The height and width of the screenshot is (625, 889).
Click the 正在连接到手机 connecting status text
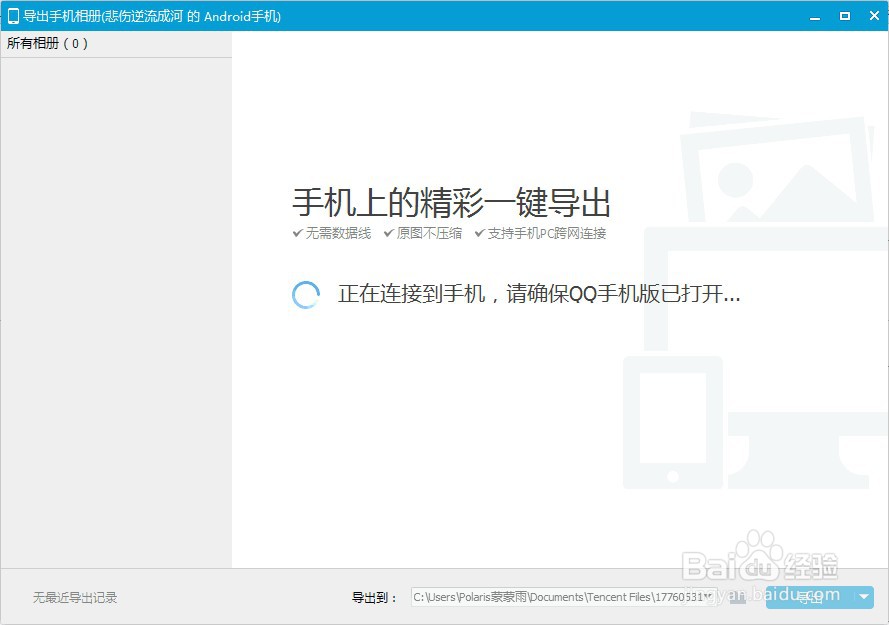539,294
